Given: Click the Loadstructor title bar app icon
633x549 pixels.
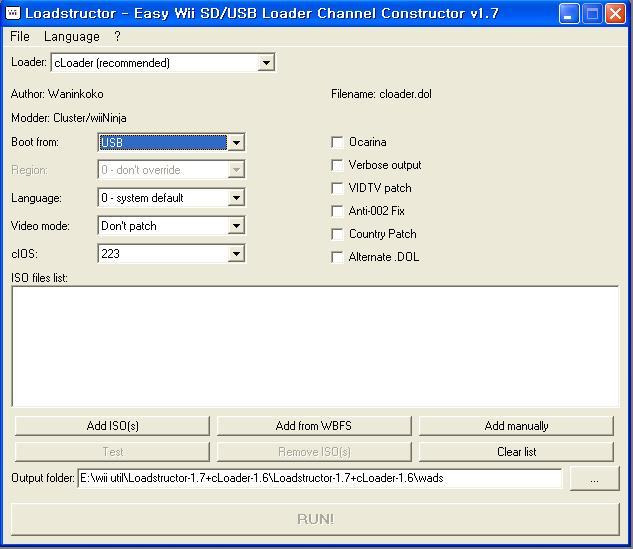Looking at the screenshot, I should coord(13,13).
